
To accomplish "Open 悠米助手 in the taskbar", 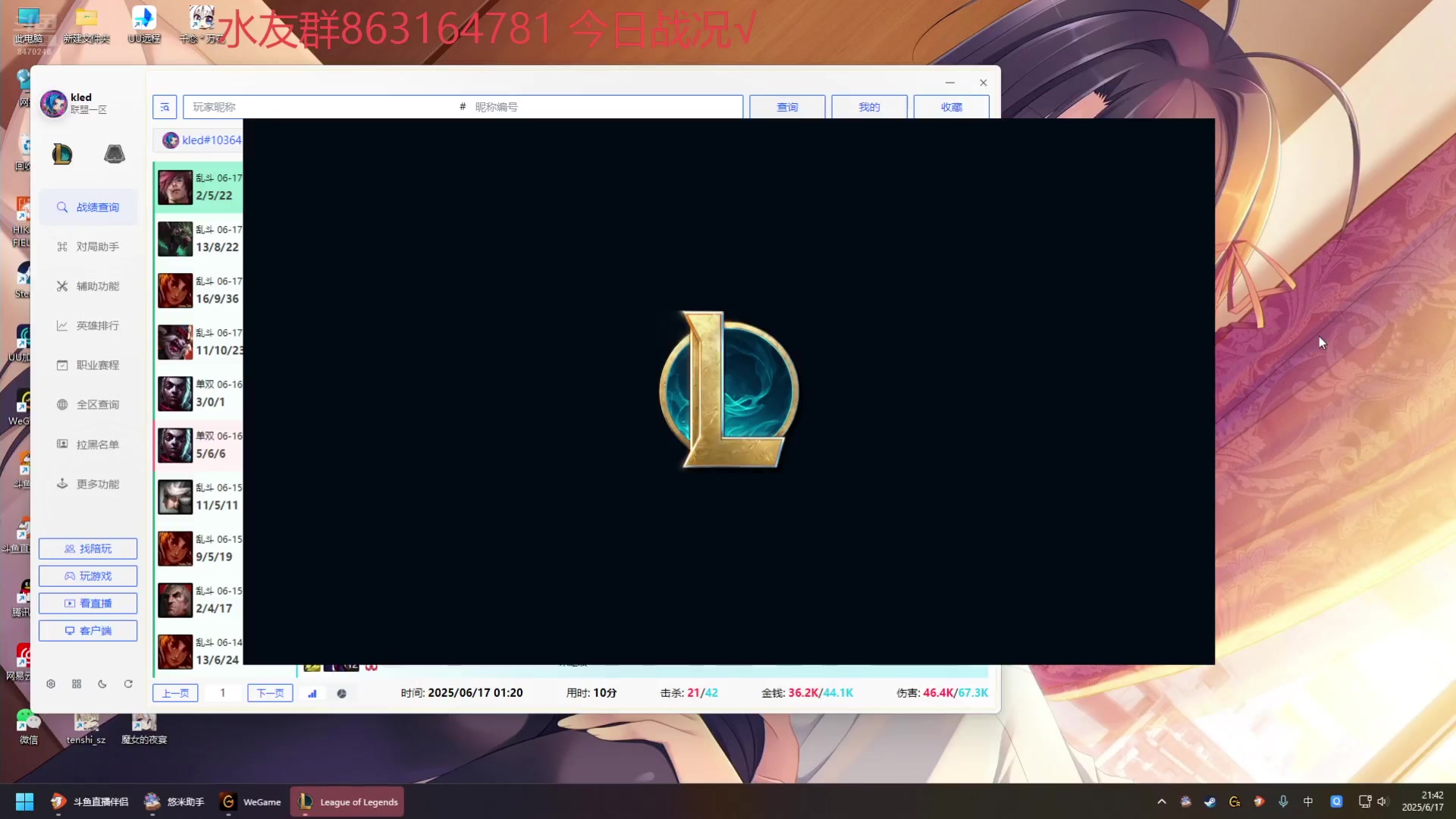I will 175,802.
